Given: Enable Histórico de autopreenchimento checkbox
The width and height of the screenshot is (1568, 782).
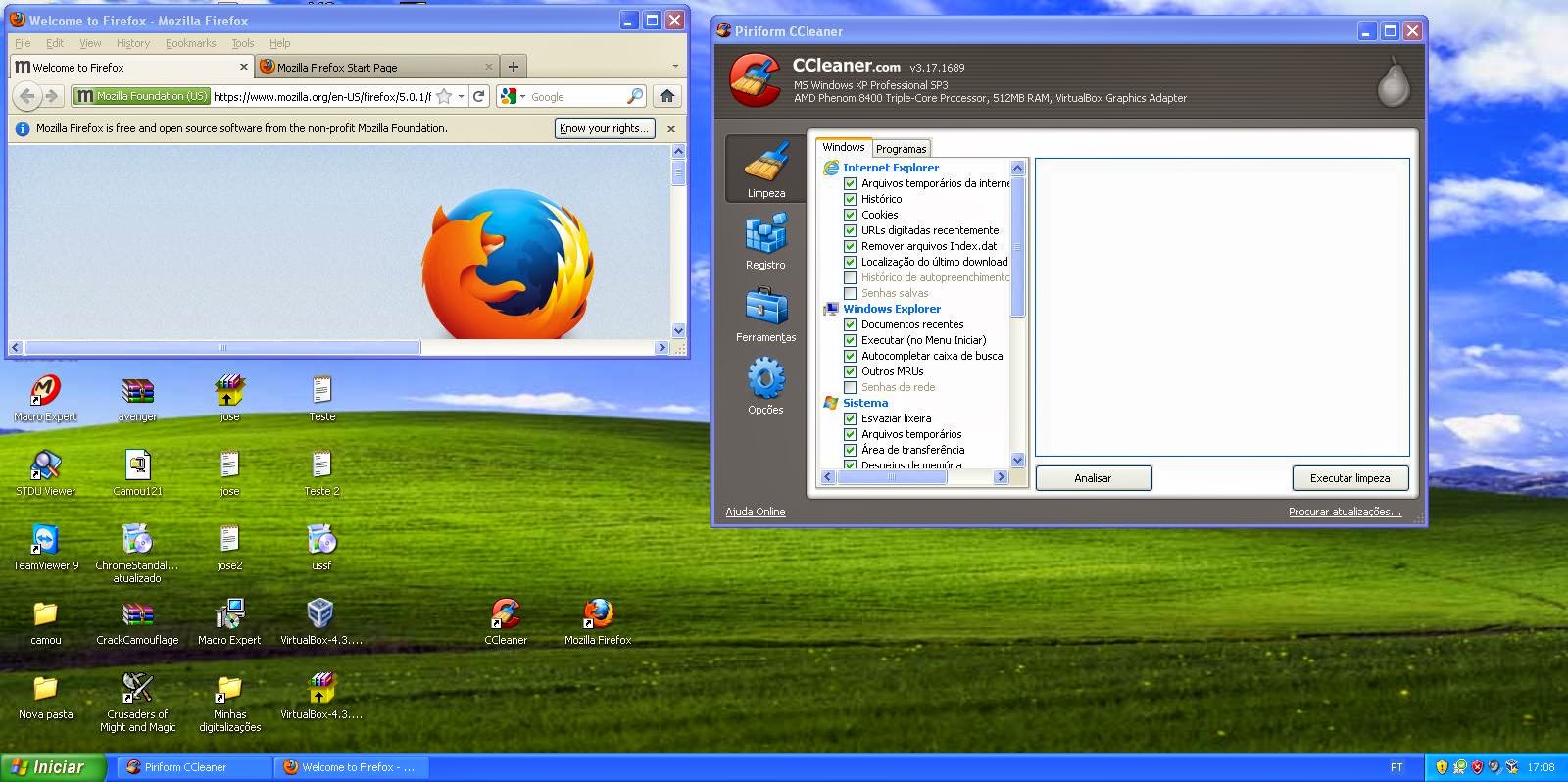Looking at the screenshot, I should tap(851, 277).
